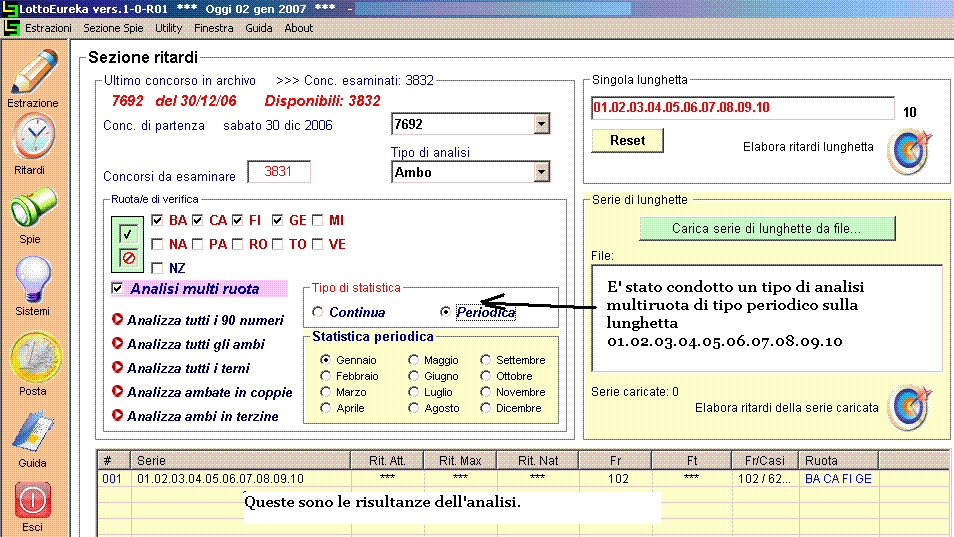Click LottoEureka title bar logo icon
Viewport: 954px width, 537px height.
[10, 9]
